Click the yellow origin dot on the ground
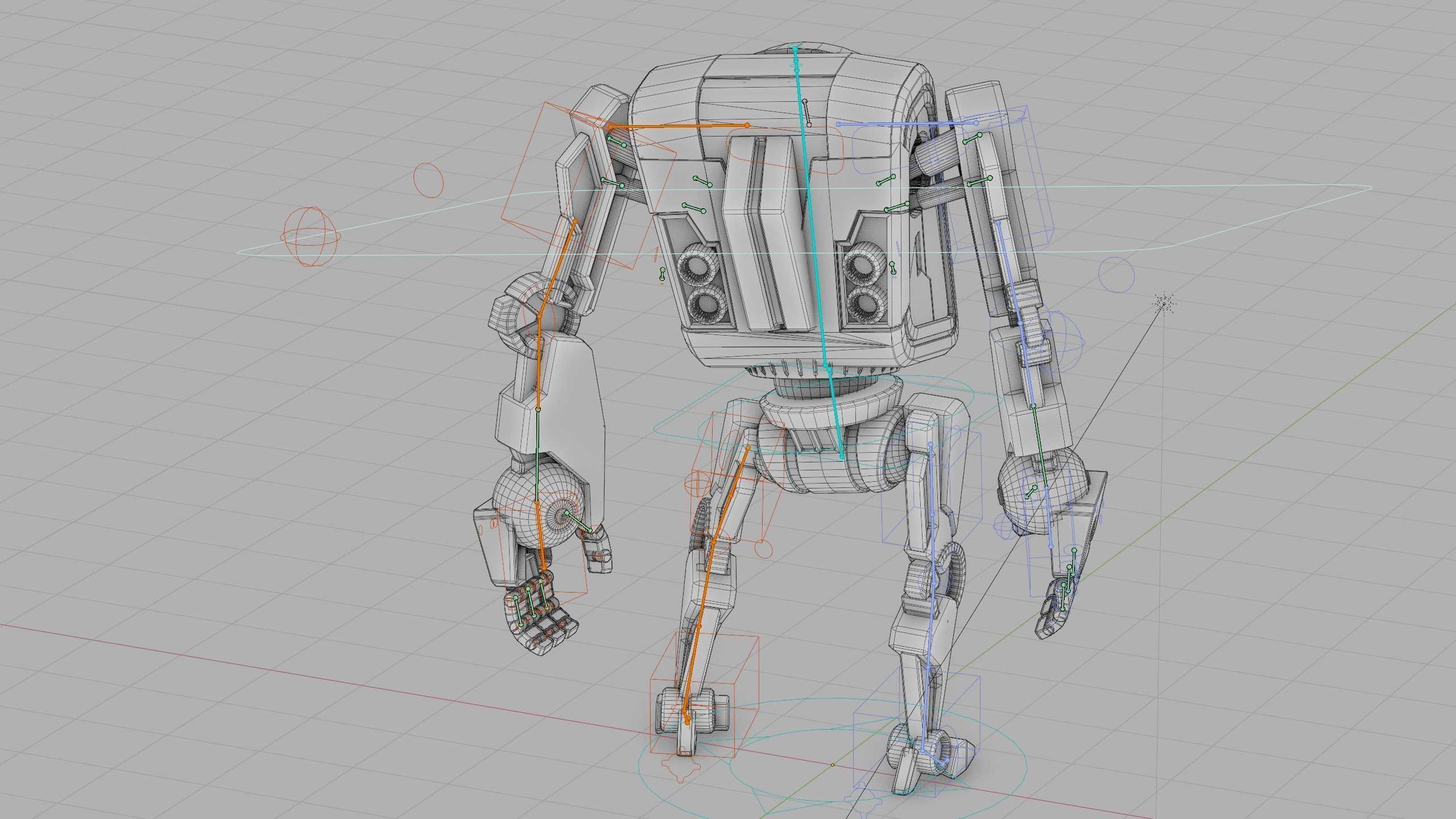 [x=832, y=765]
